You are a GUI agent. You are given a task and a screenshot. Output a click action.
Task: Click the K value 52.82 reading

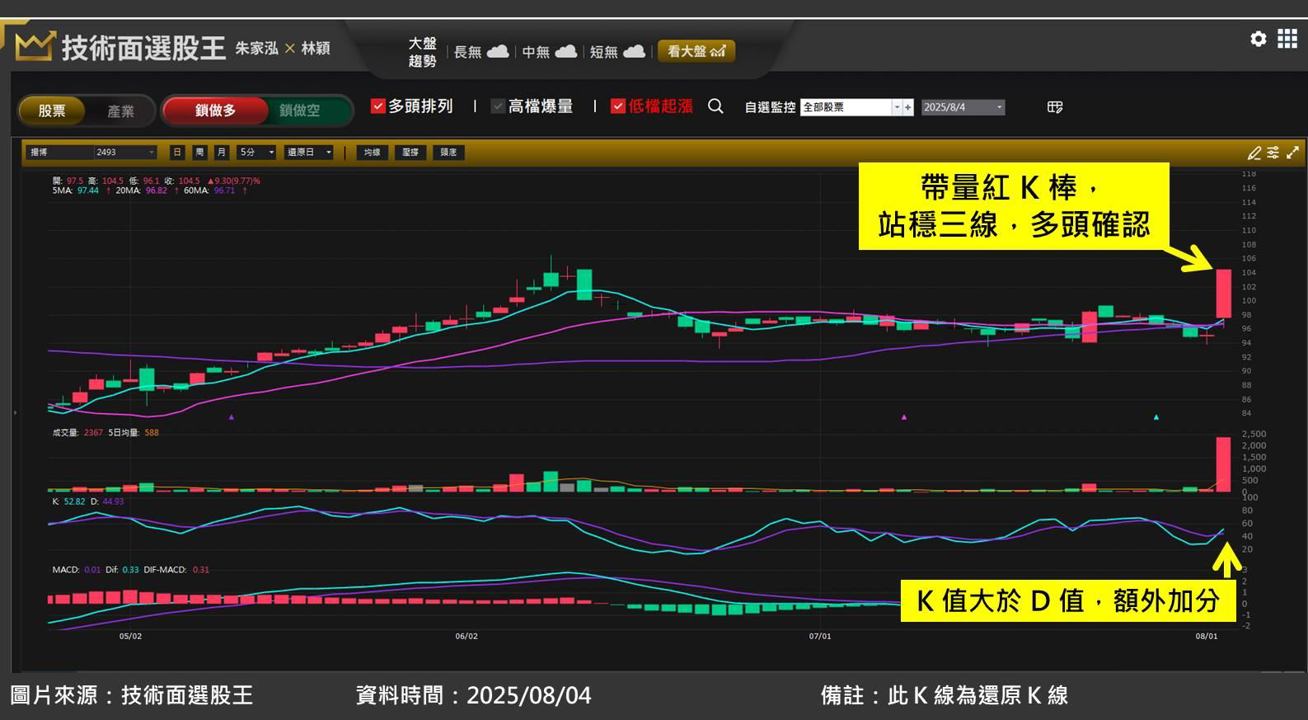[68, 501]
